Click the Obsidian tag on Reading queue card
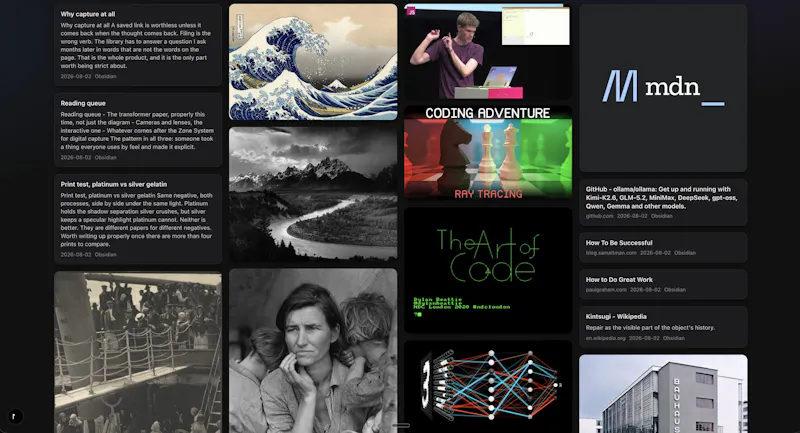800x433 pixels. click(105, 157)
